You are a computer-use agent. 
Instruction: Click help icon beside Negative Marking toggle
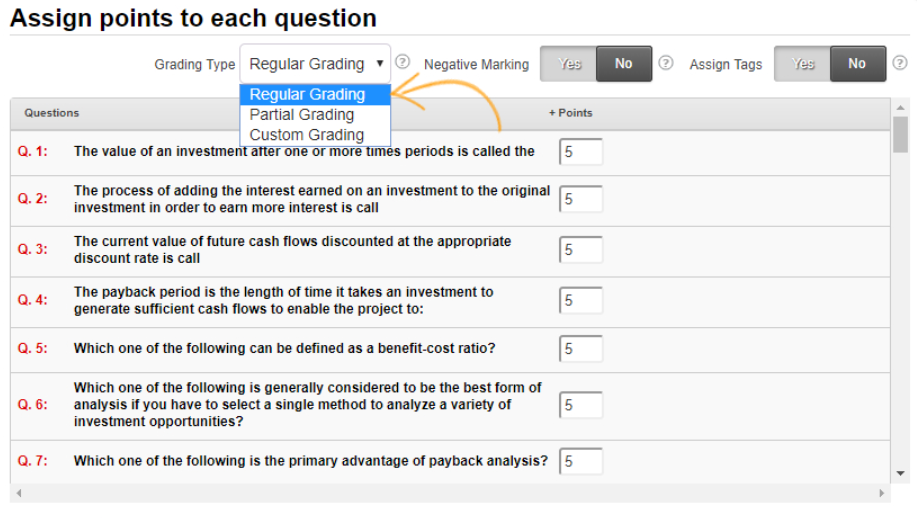click(x=666, y=63)
